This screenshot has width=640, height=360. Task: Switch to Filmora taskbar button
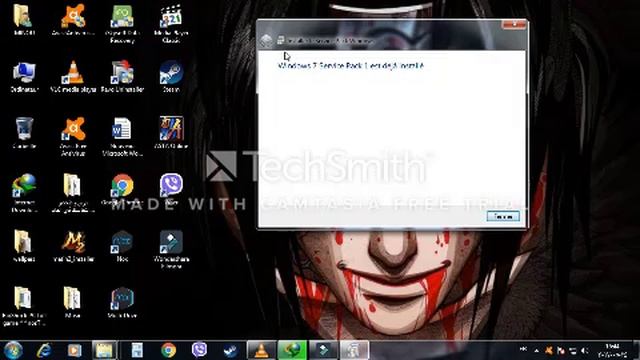point(323,350)
